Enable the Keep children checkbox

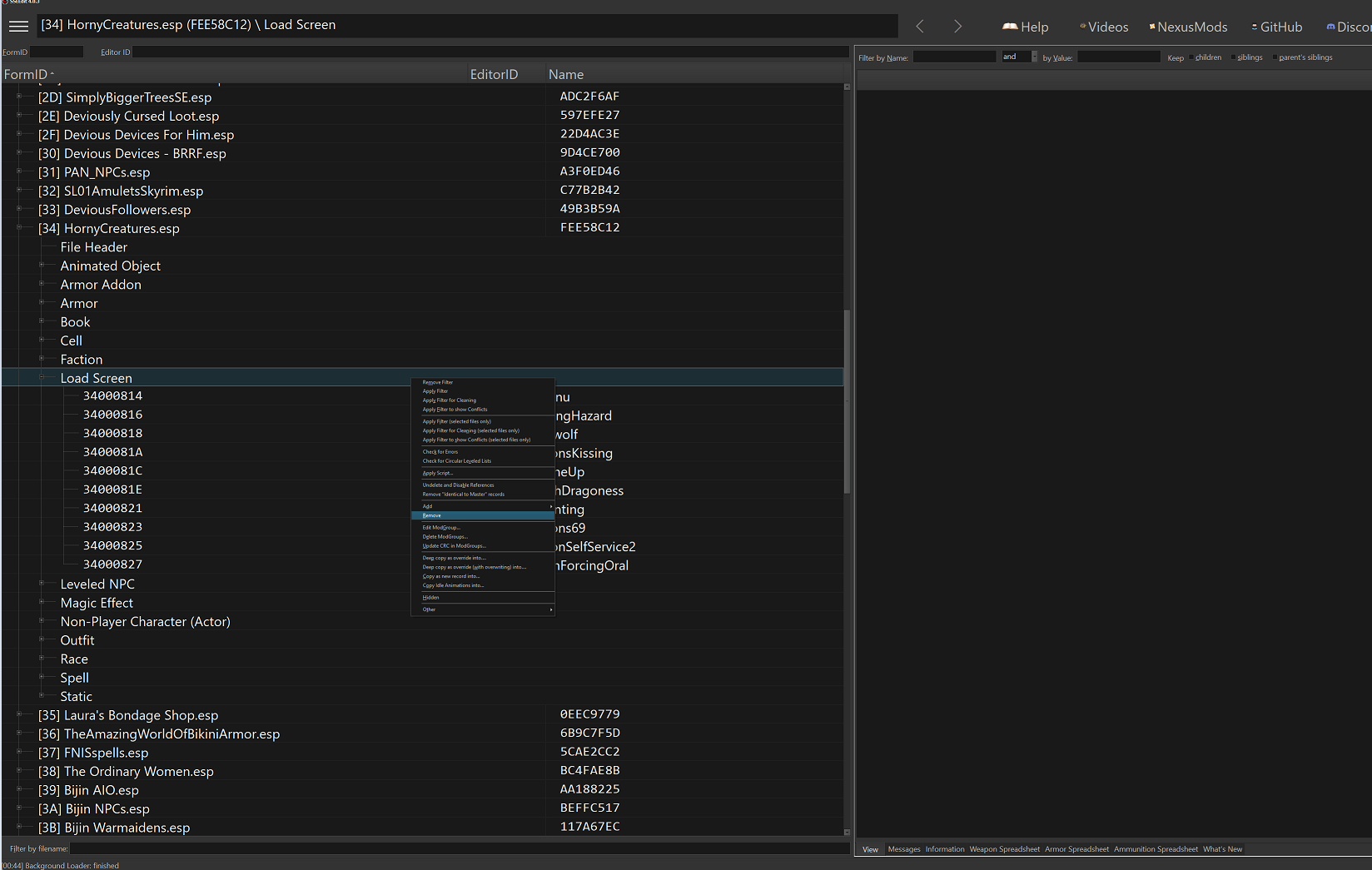pos(1191,57)
